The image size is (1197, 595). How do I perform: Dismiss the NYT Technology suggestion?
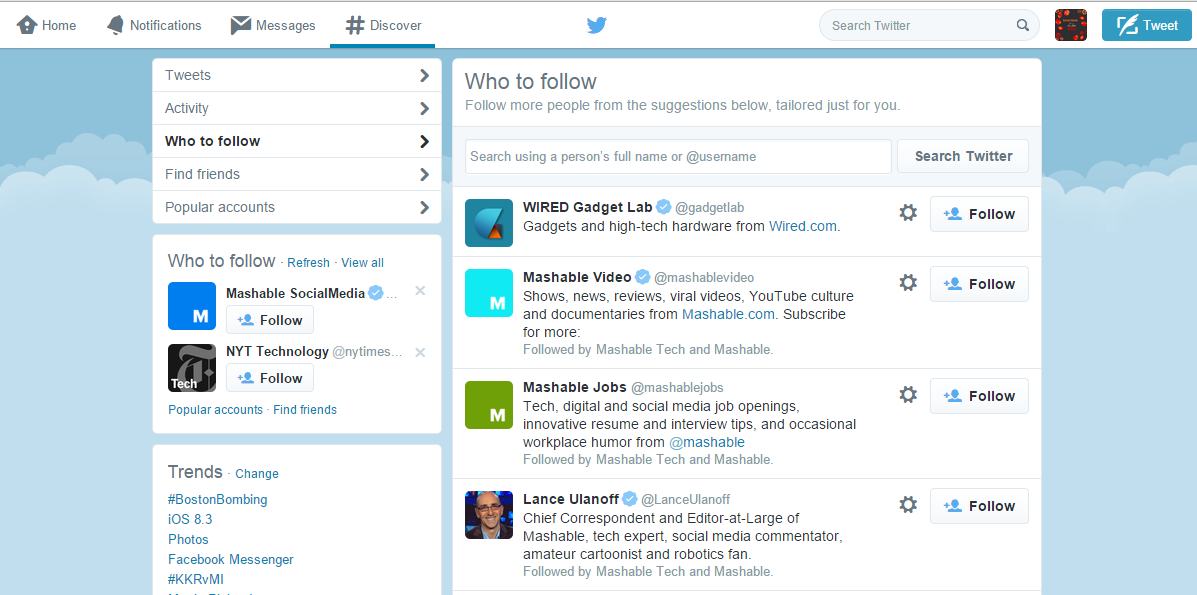coord(420,351)
